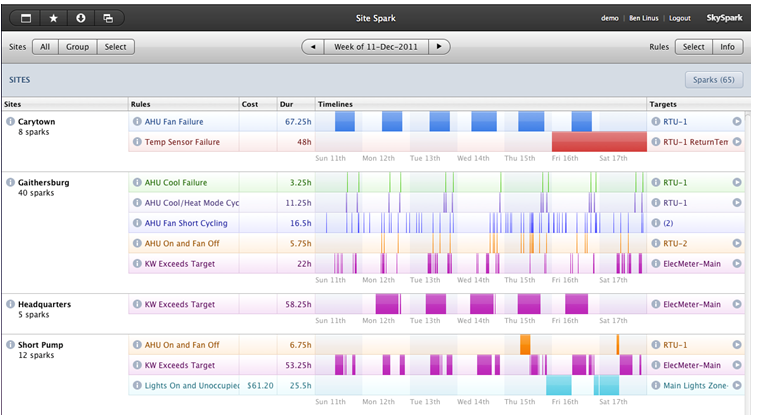Click the SkySpark logo link
This screenshot has height=416, width=758.
724,18
